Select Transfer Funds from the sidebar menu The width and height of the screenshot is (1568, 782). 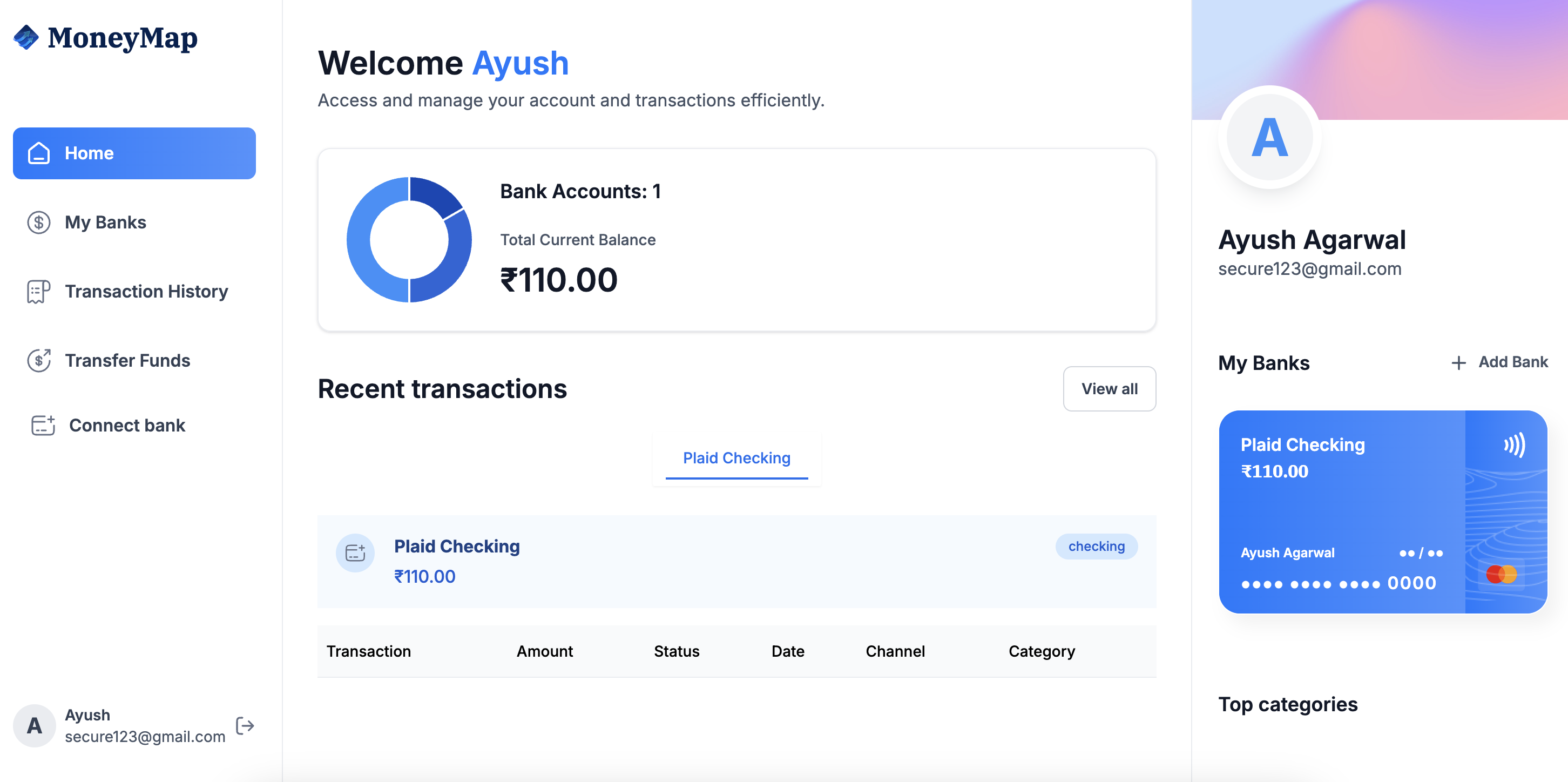tap(127, 360)
